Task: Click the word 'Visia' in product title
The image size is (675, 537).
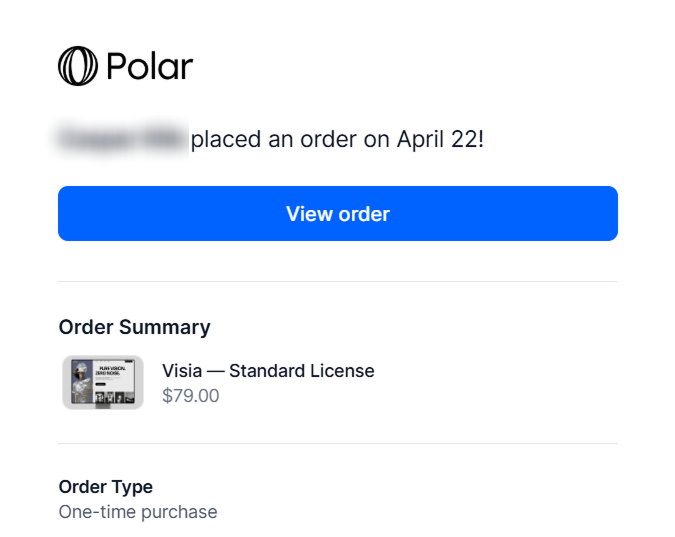Action: 182,371
